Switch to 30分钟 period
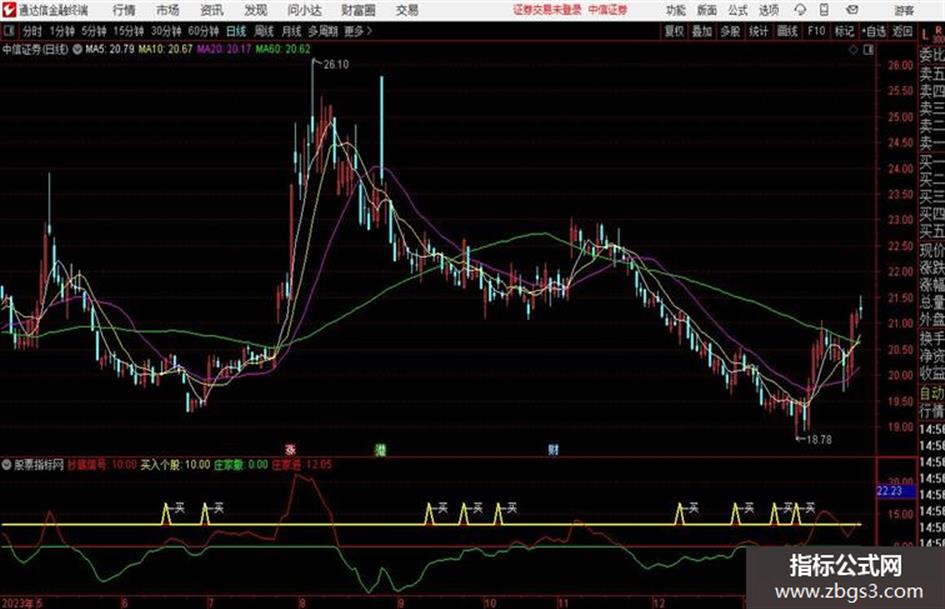Viewport: 945px width, 609px height. (x=166, y=31)
